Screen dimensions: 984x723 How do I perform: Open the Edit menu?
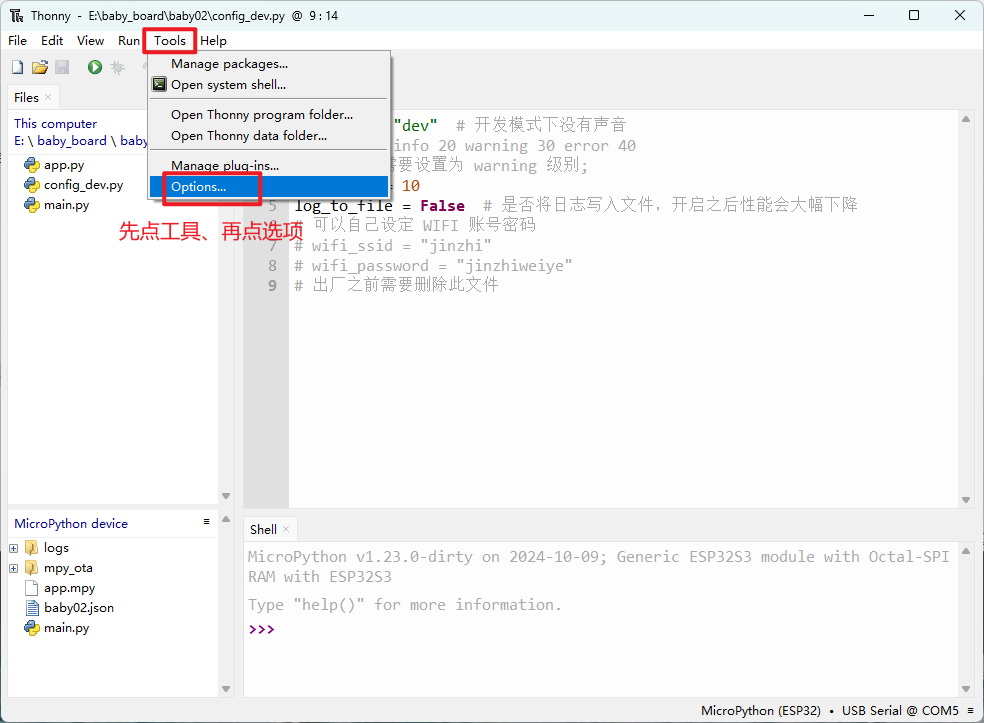[x=52, y=41]
